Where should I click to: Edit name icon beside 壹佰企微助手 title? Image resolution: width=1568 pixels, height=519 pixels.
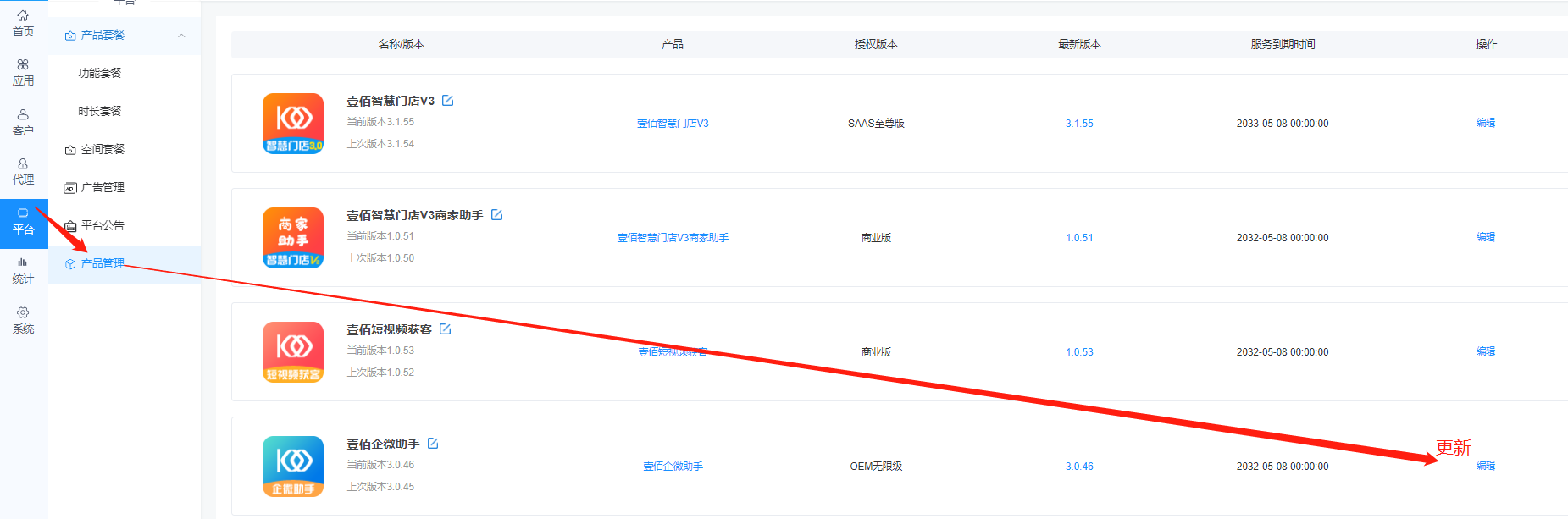433,444
